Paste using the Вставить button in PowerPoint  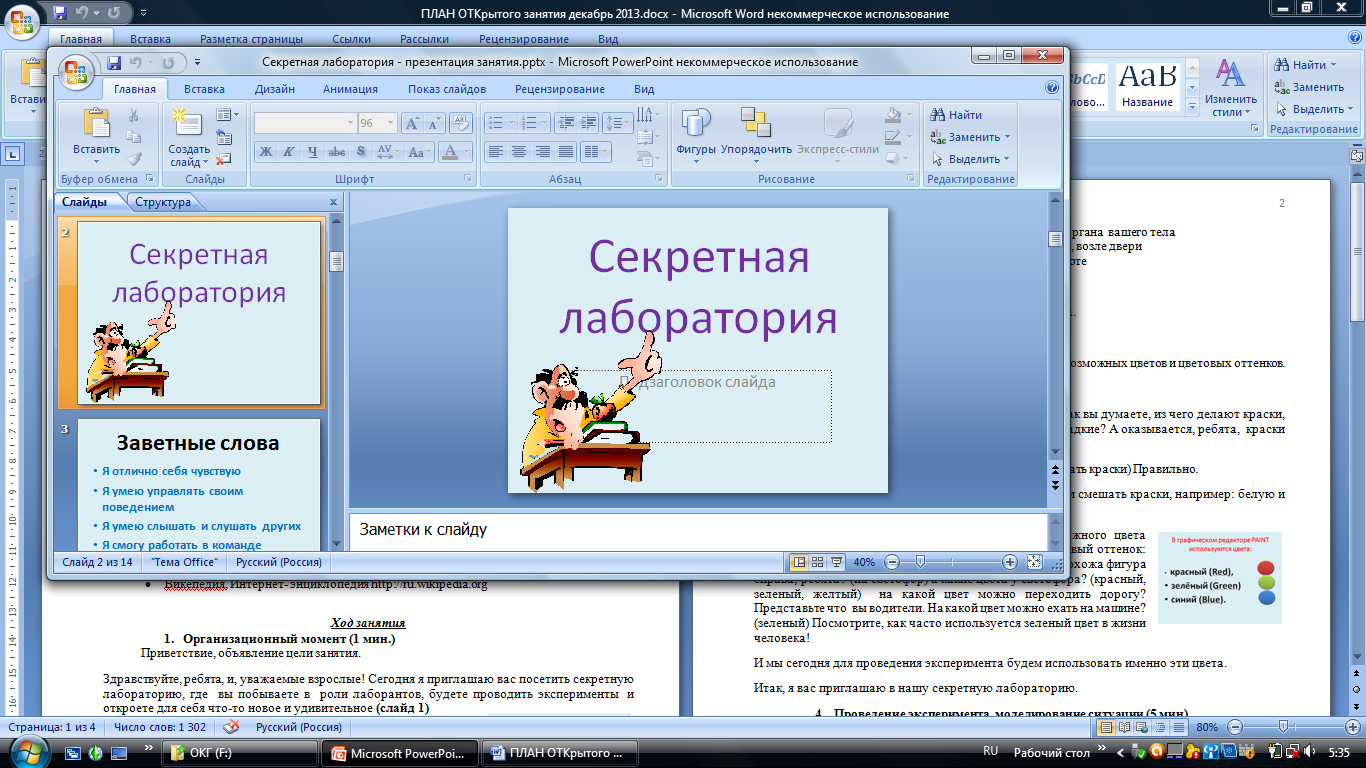click(96, 124)
